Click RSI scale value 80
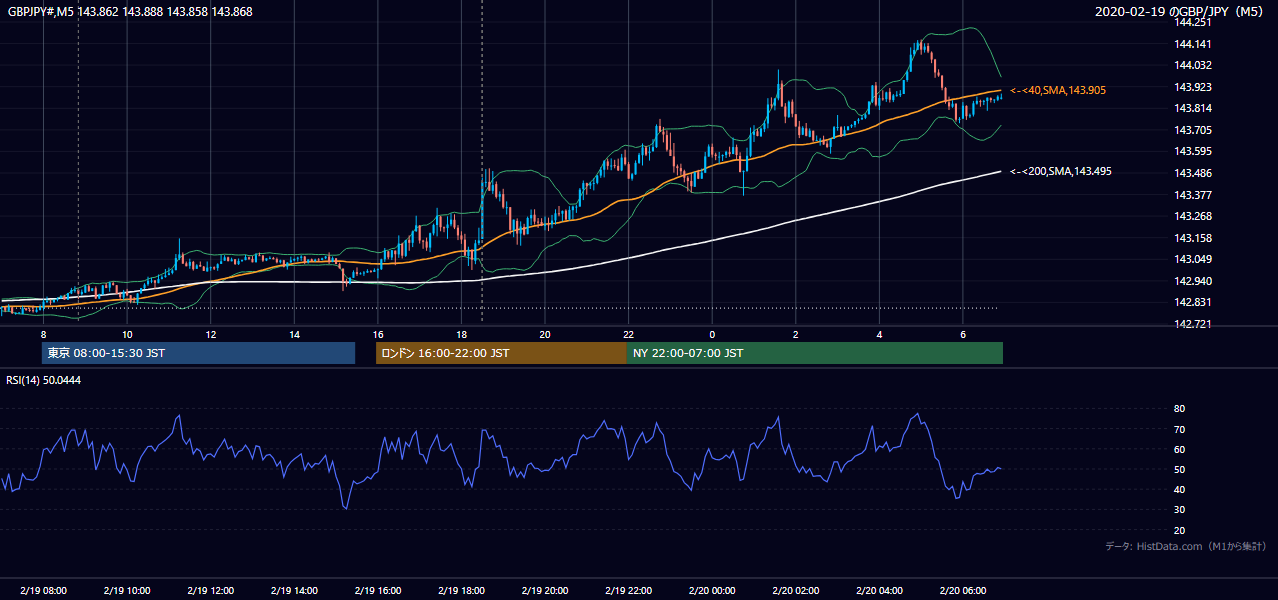The height and width of the screenshot is (600, 1278). click(x=1179, y=409)
